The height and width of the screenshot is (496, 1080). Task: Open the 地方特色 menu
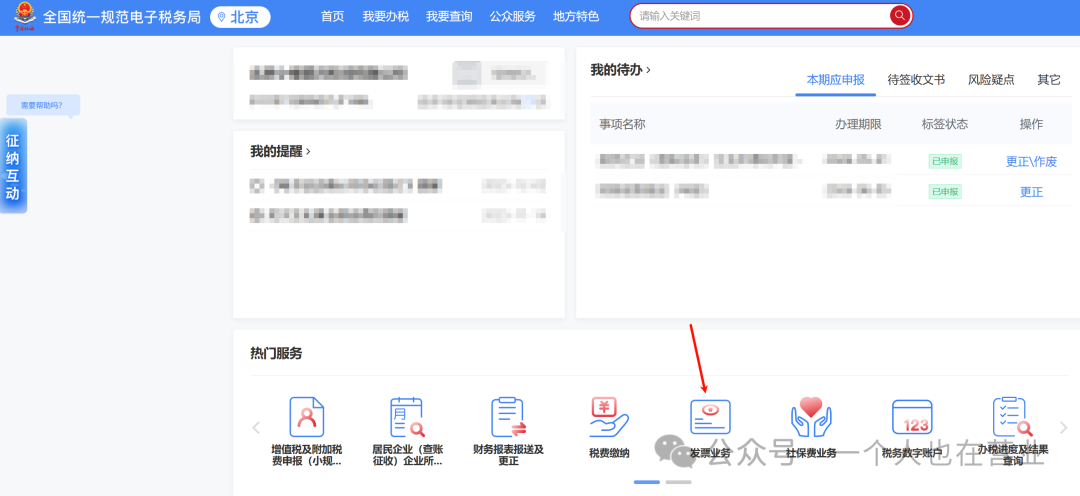pyautogui.click(x=576, y=17)
